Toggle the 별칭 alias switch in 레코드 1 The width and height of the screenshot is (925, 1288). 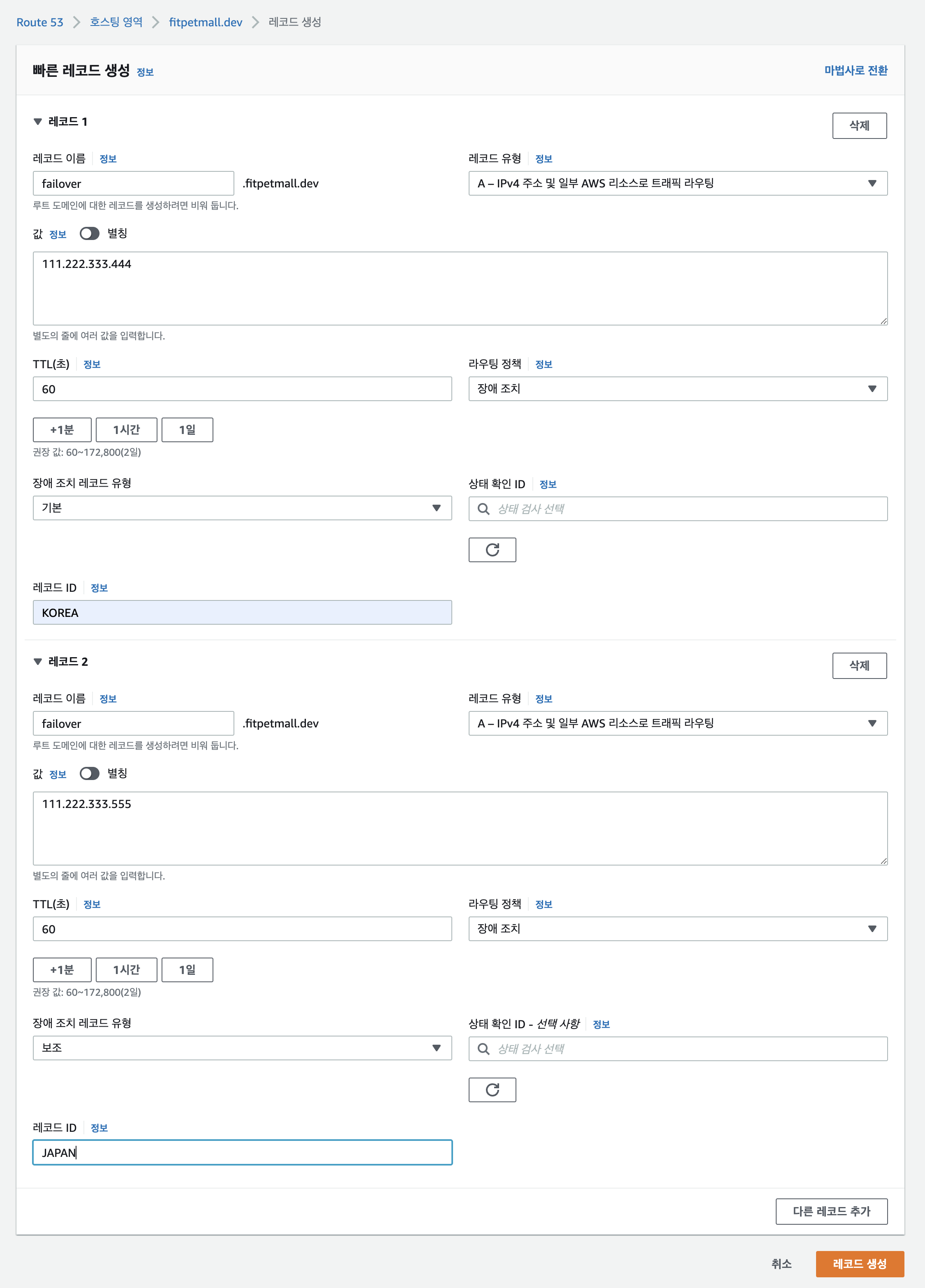point(89,233)
